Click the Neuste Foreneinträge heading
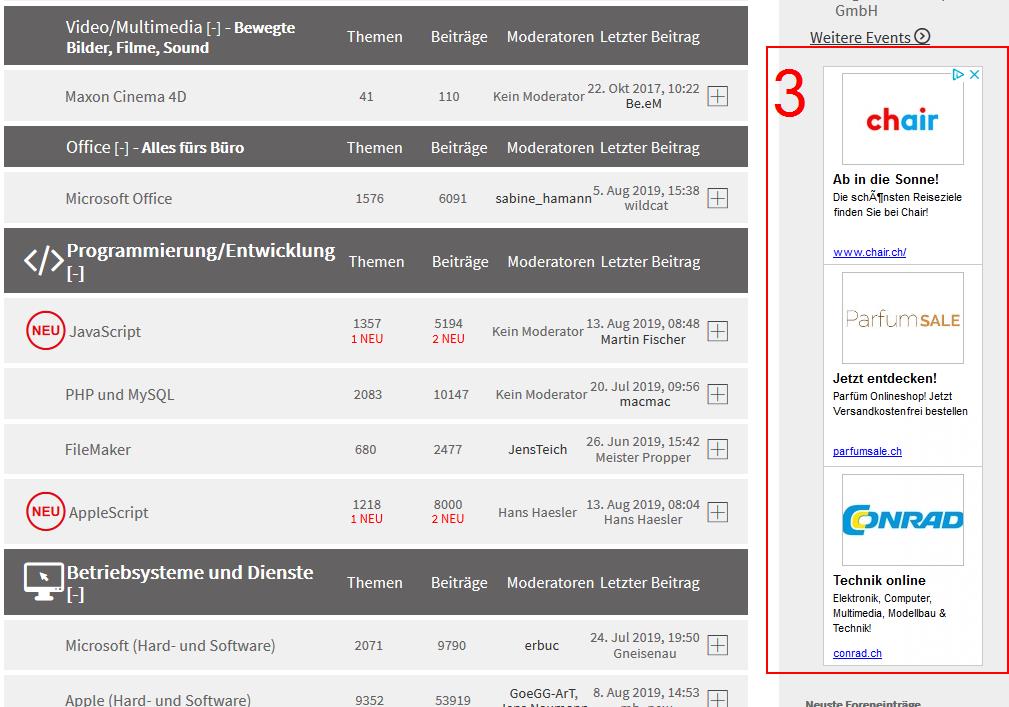 [x=863, y=703]
